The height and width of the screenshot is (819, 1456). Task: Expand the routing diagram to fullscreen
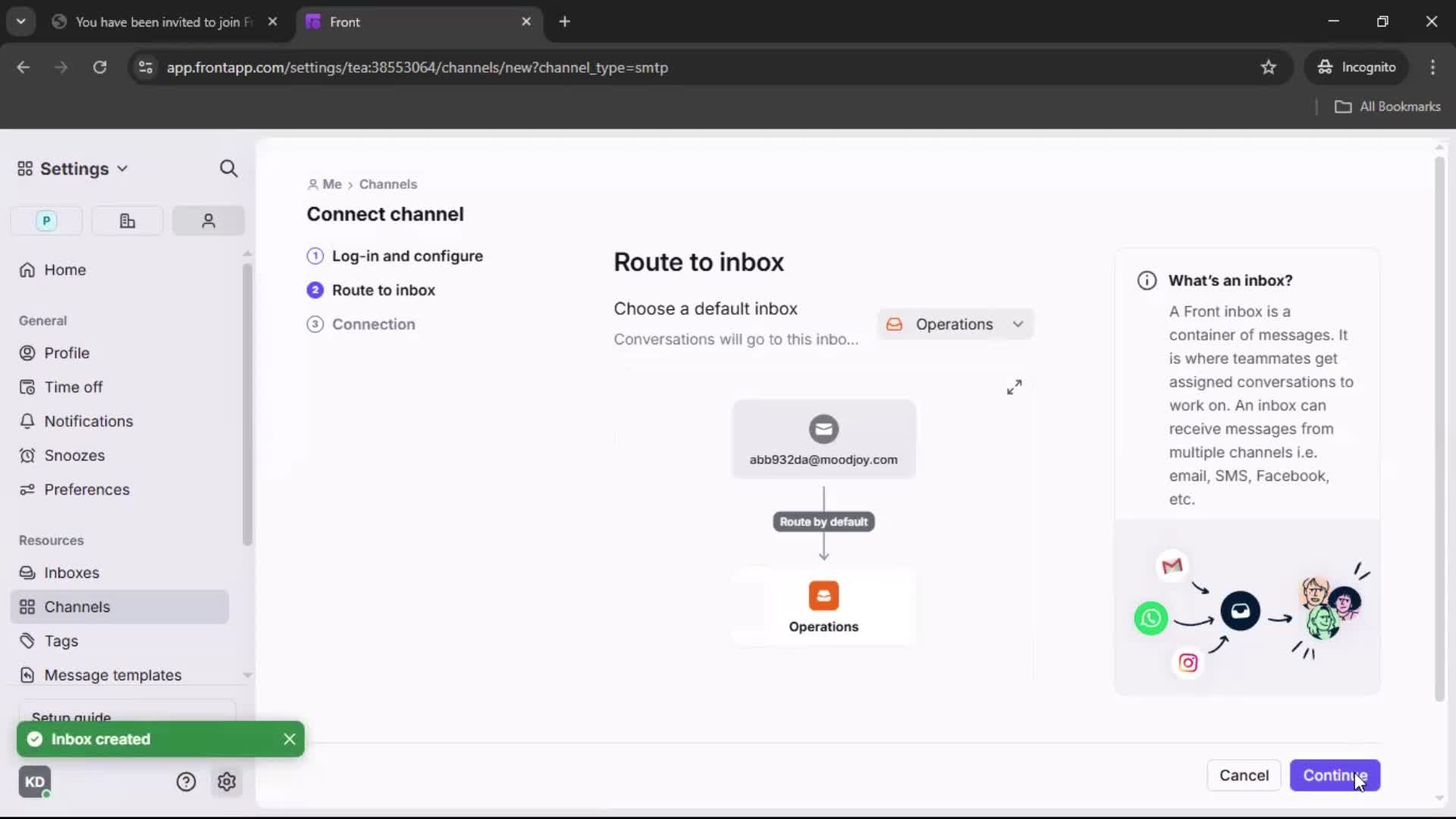(1014, 388)
